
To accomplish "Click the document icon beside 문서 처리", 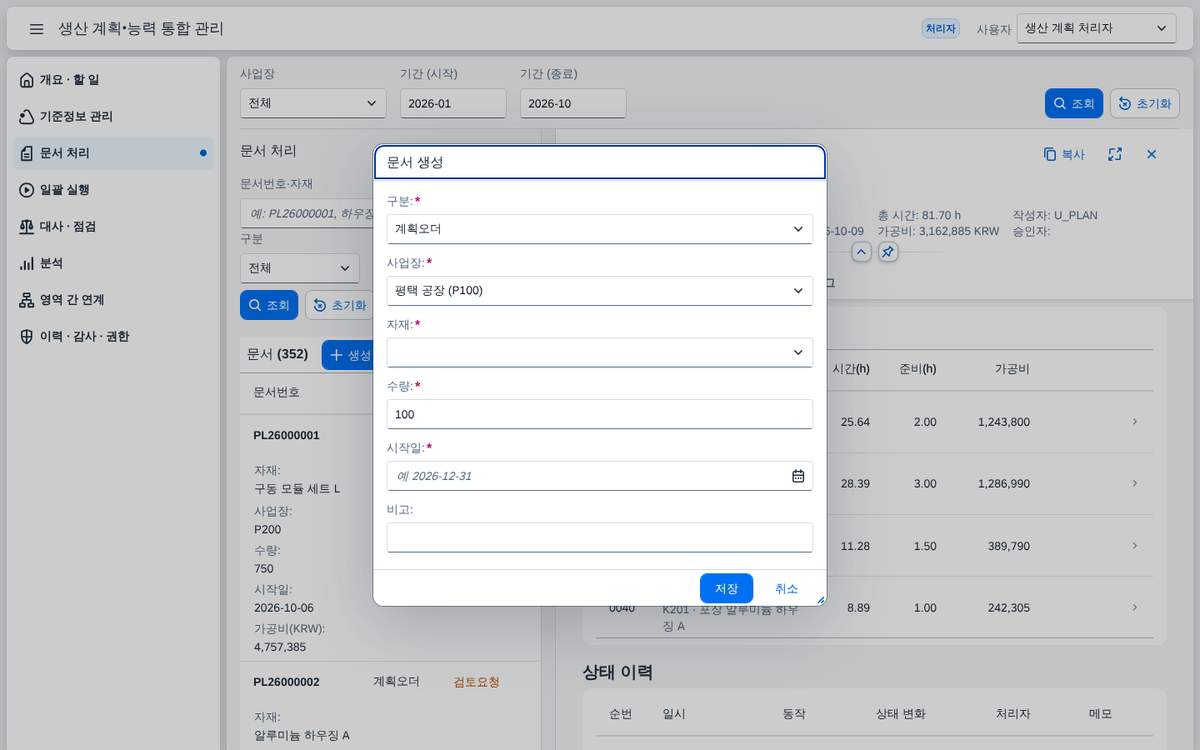I will [27, 153].
